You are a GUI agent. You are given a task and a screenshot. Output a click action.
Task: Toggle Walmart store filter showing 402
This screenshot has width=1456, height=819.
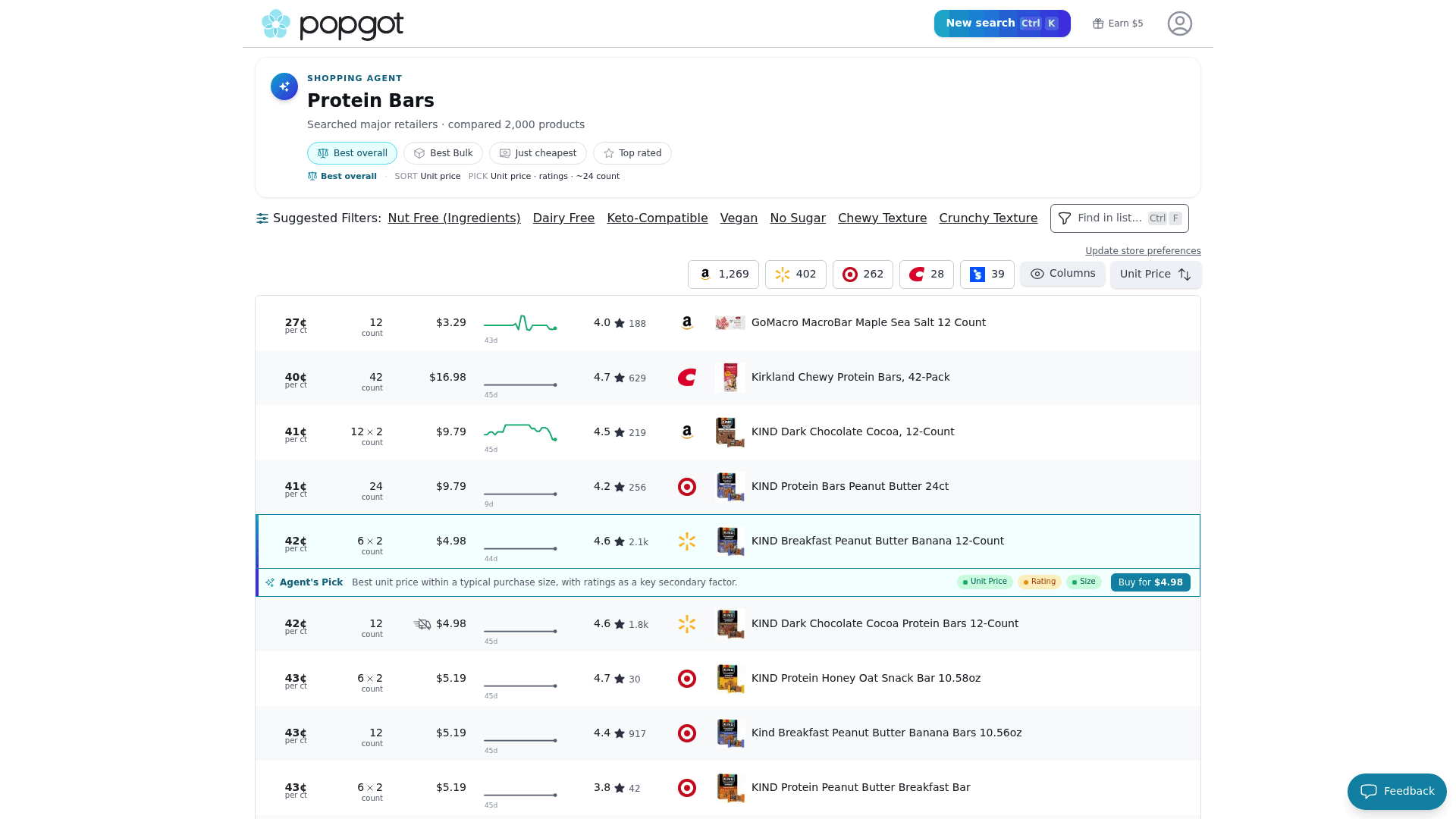pos(795,275)
